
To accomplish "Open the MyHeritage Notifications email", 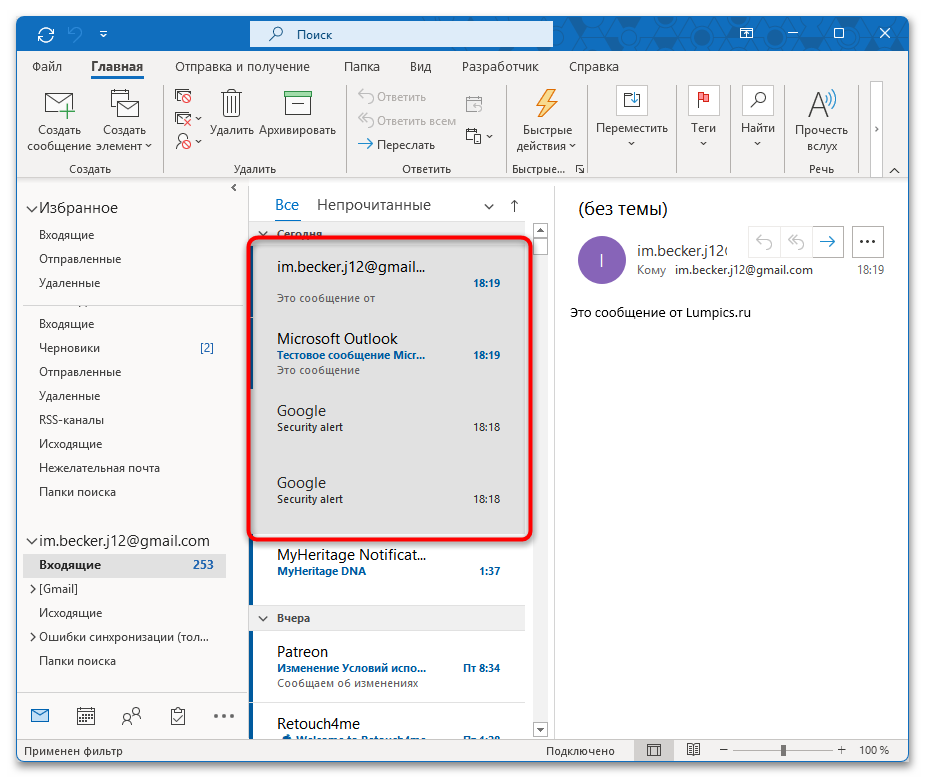I will point(388,570).
